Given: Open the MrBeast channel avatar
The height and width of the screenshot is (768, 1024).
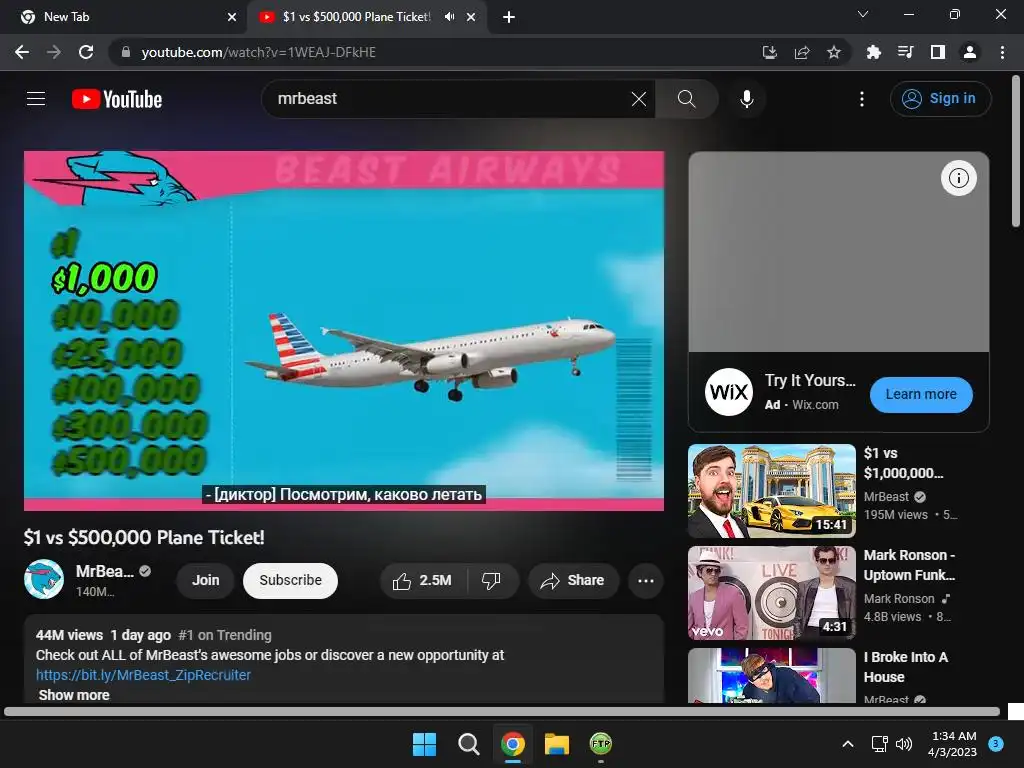Looking at the screenshot, I should [44, 579].
